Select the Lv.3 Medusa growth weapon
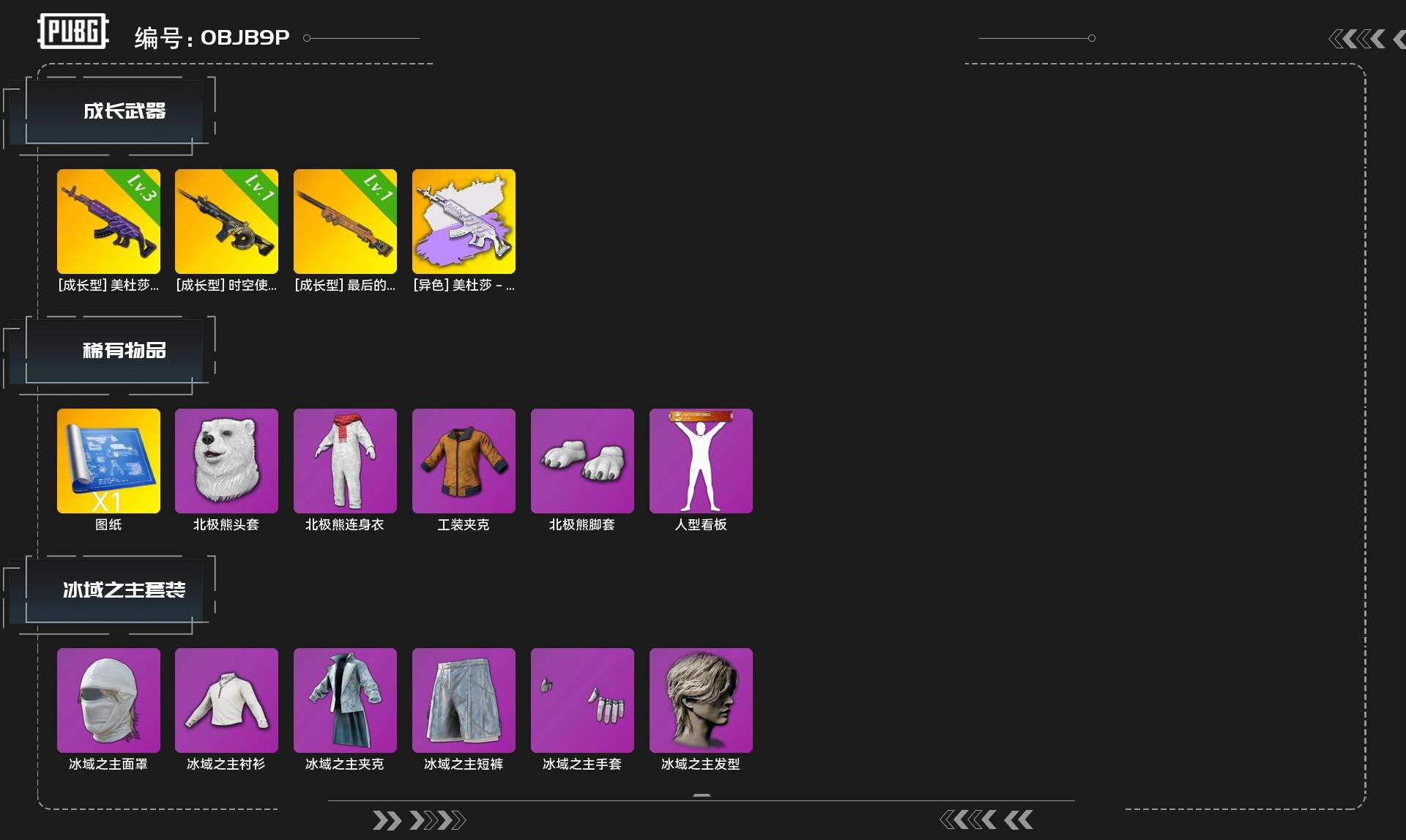Image resolution: width=1406 pixels, height=840 pixels. point(108,221)
